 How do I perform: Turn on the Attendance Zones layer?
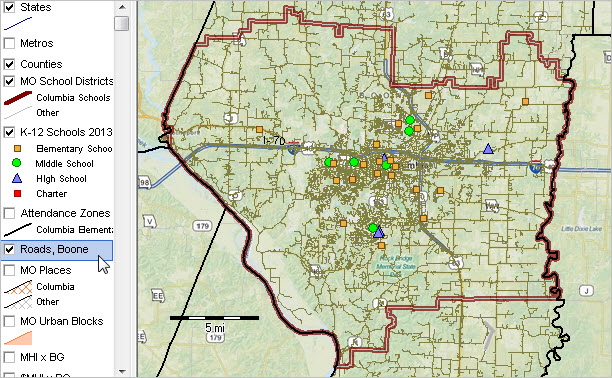point(9,213)
